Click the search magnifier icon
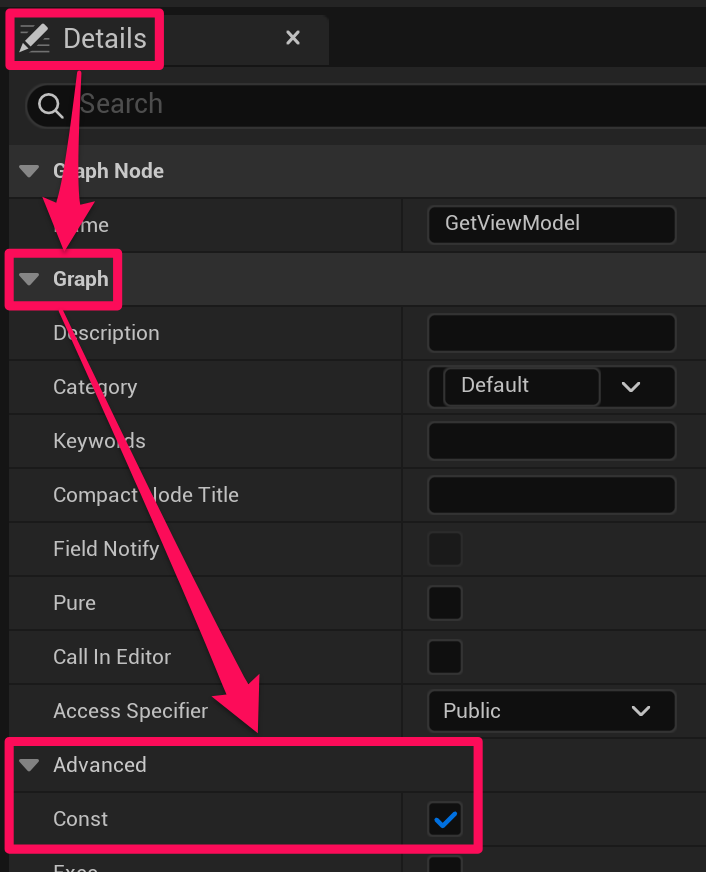Screen dimensions: 706x872 click(52, 105)
